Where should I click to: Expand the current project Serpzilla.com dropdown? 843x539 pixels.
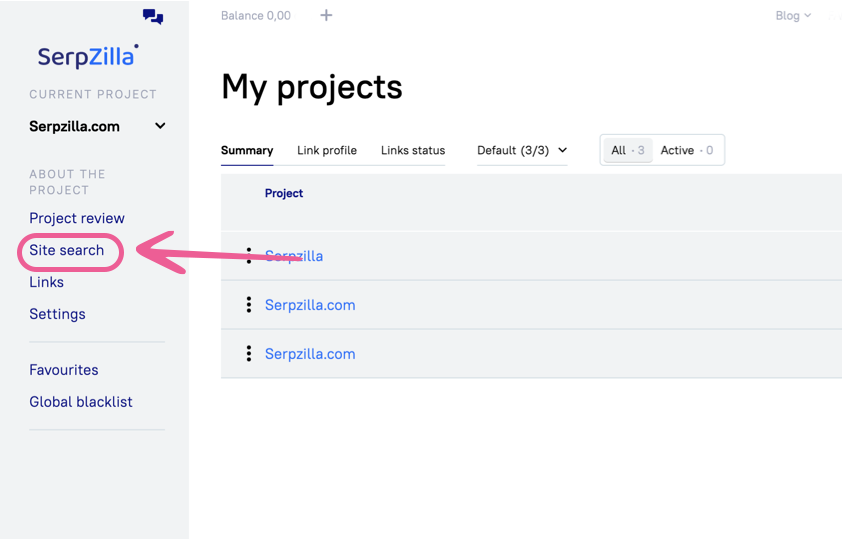click(97, 126)
